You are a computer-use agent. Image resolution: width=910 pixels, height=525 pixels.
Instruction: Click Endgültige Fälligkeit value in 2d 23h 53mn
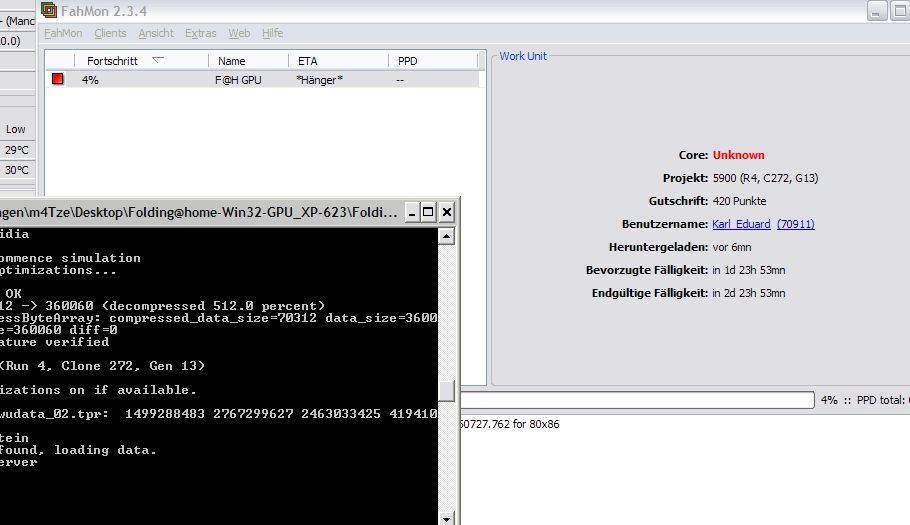click(x=749, y=293)
